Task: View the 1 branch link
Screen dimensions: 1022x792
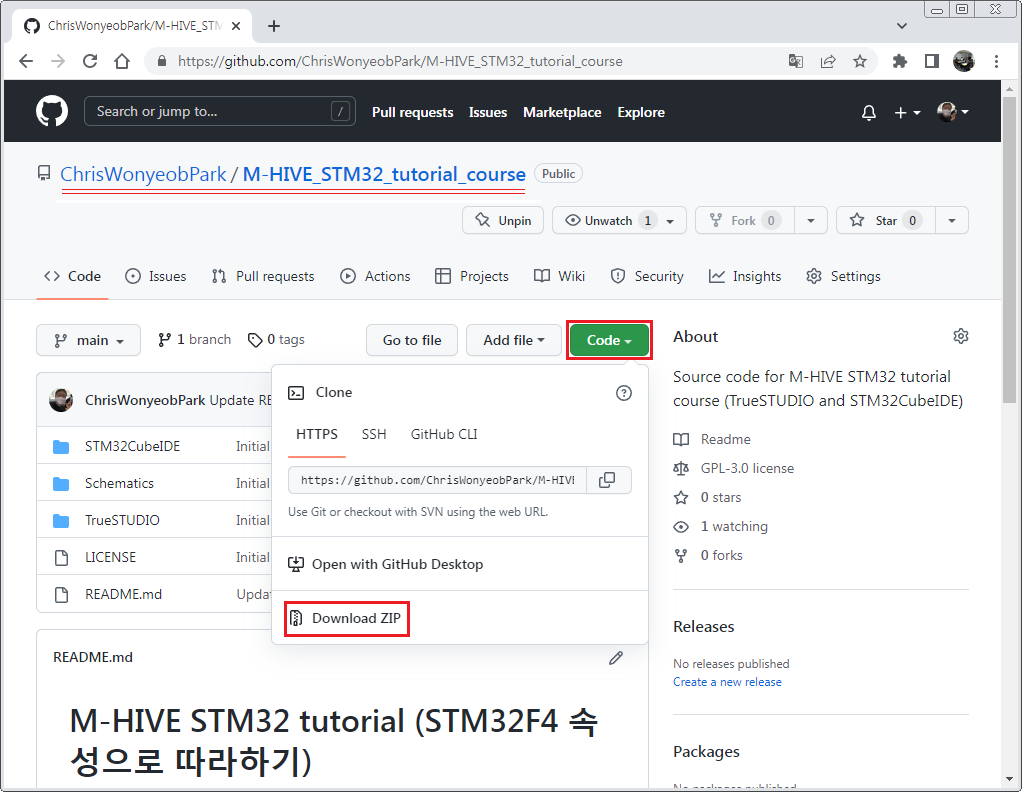Action: (194, 340)
